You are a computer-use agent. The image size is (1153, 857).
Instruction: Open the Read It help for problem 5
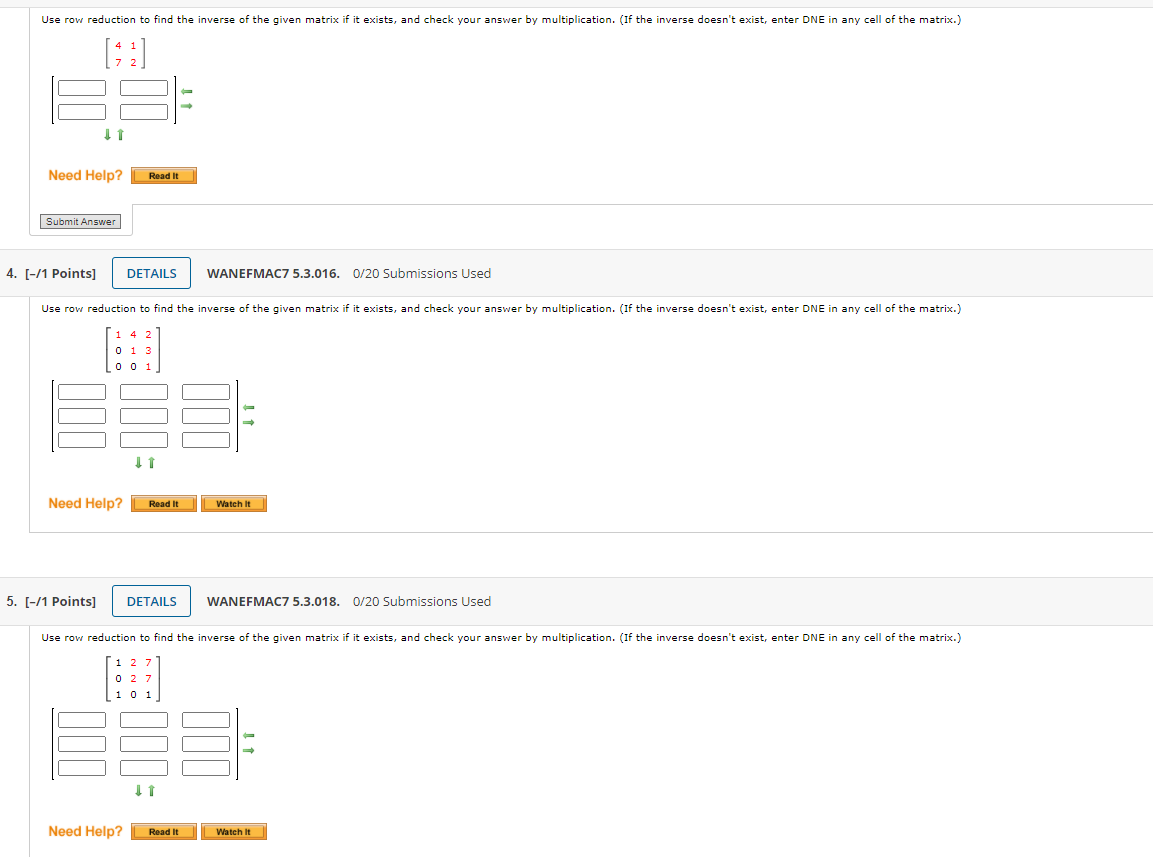[163, 831]
